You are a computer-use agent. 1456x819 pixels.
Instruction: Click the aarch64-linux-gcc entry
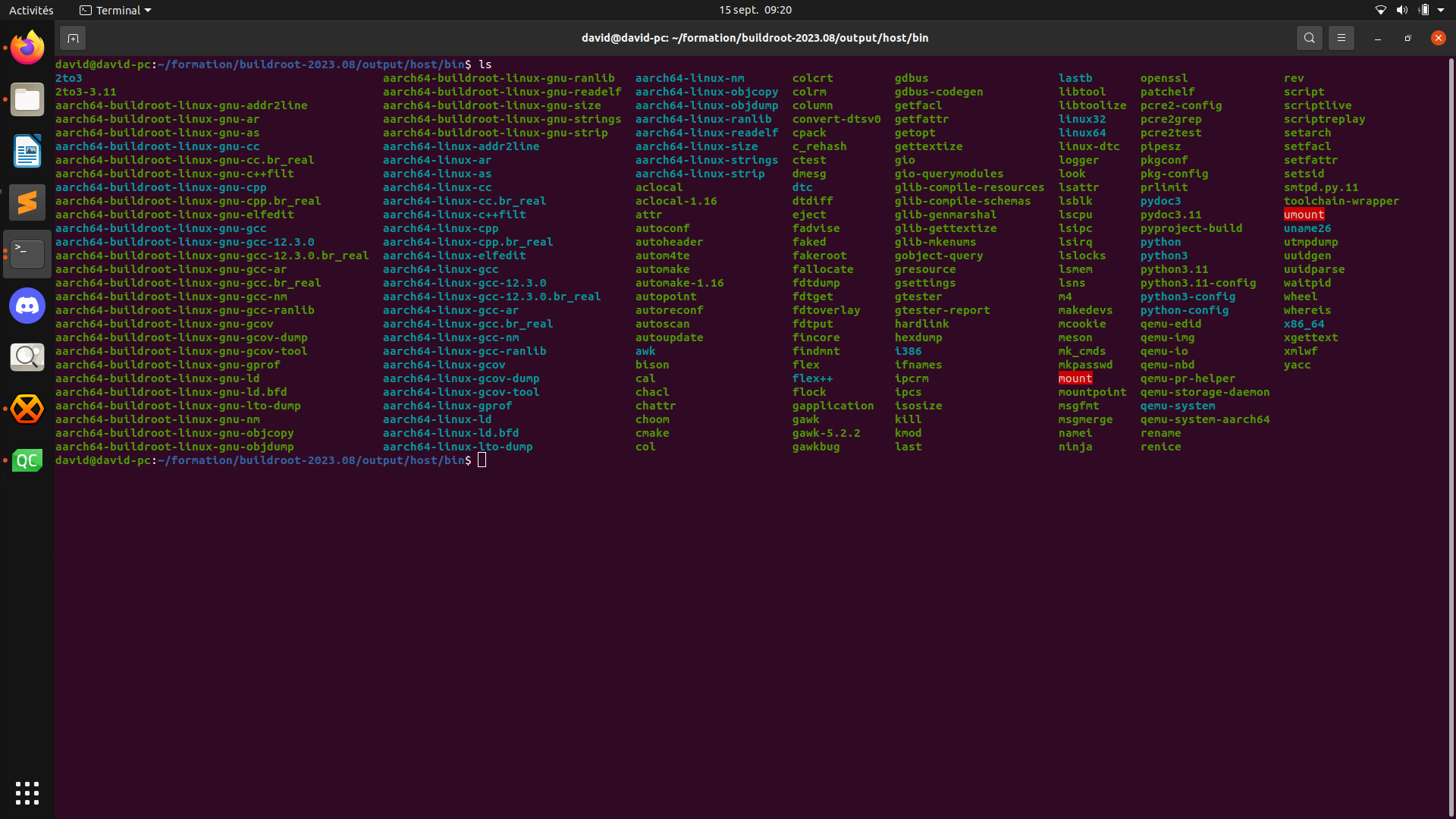click(441, 269)
